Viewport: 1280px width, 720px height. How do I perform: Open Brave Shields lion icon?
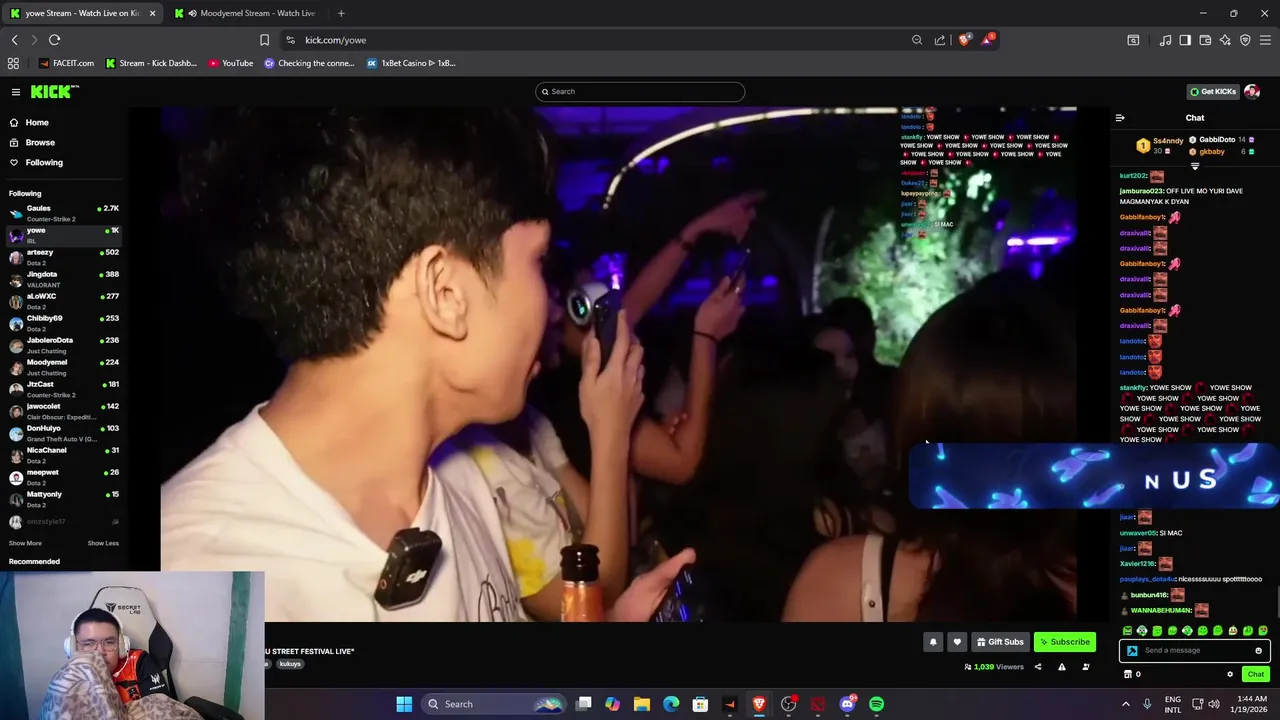point(964,40)
